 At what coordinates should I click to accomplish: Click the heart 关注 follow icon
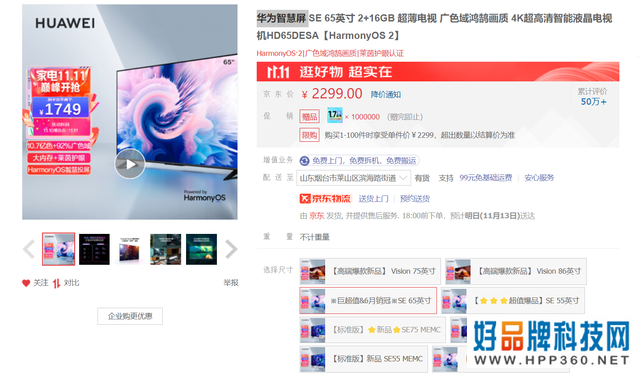click(x=26, y=283)
